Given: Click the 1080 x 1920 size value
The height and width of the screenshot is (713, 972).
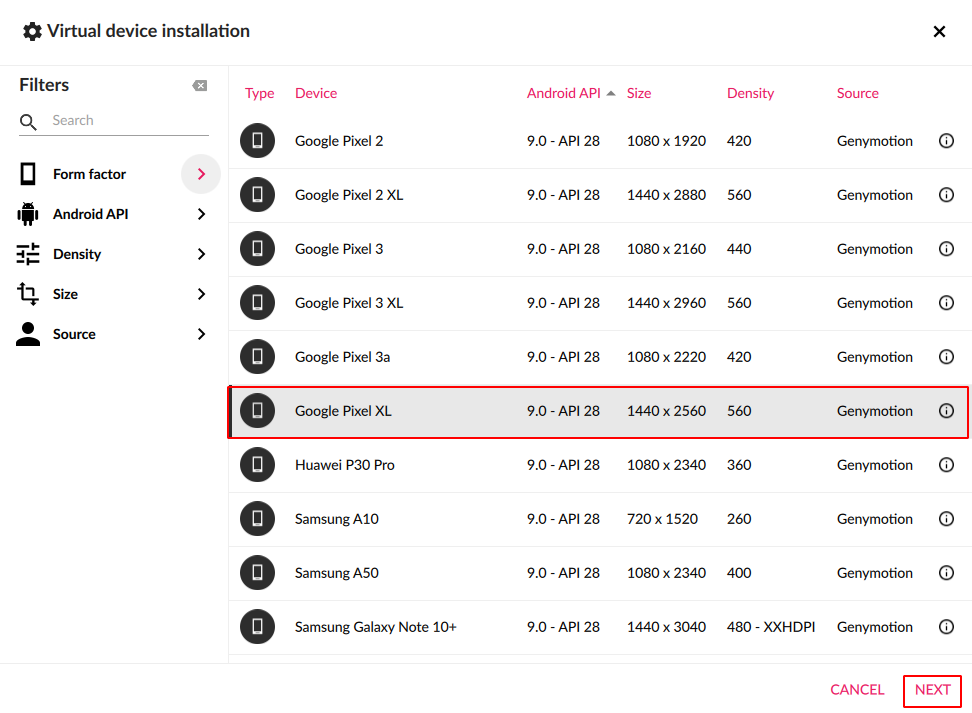Looking at the screenshot, I should [666, 141].
